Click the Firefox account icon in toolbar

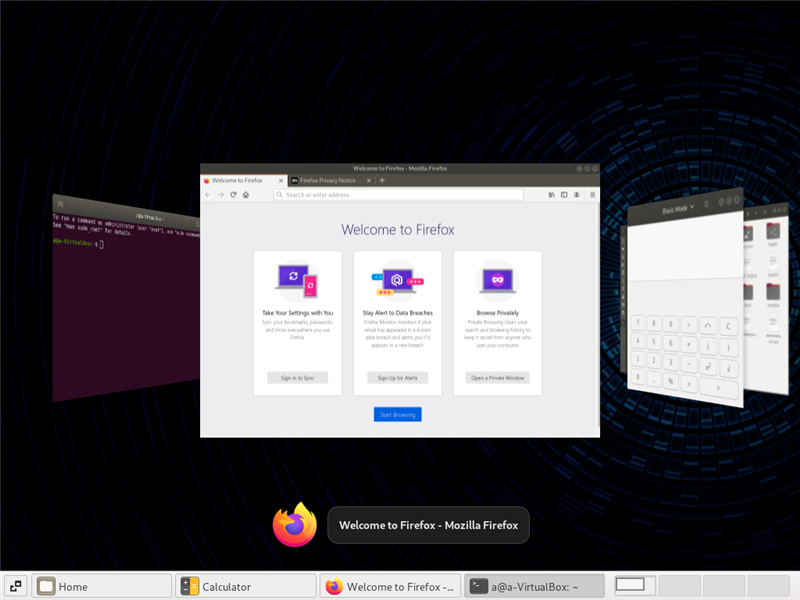tap(575, 195)
